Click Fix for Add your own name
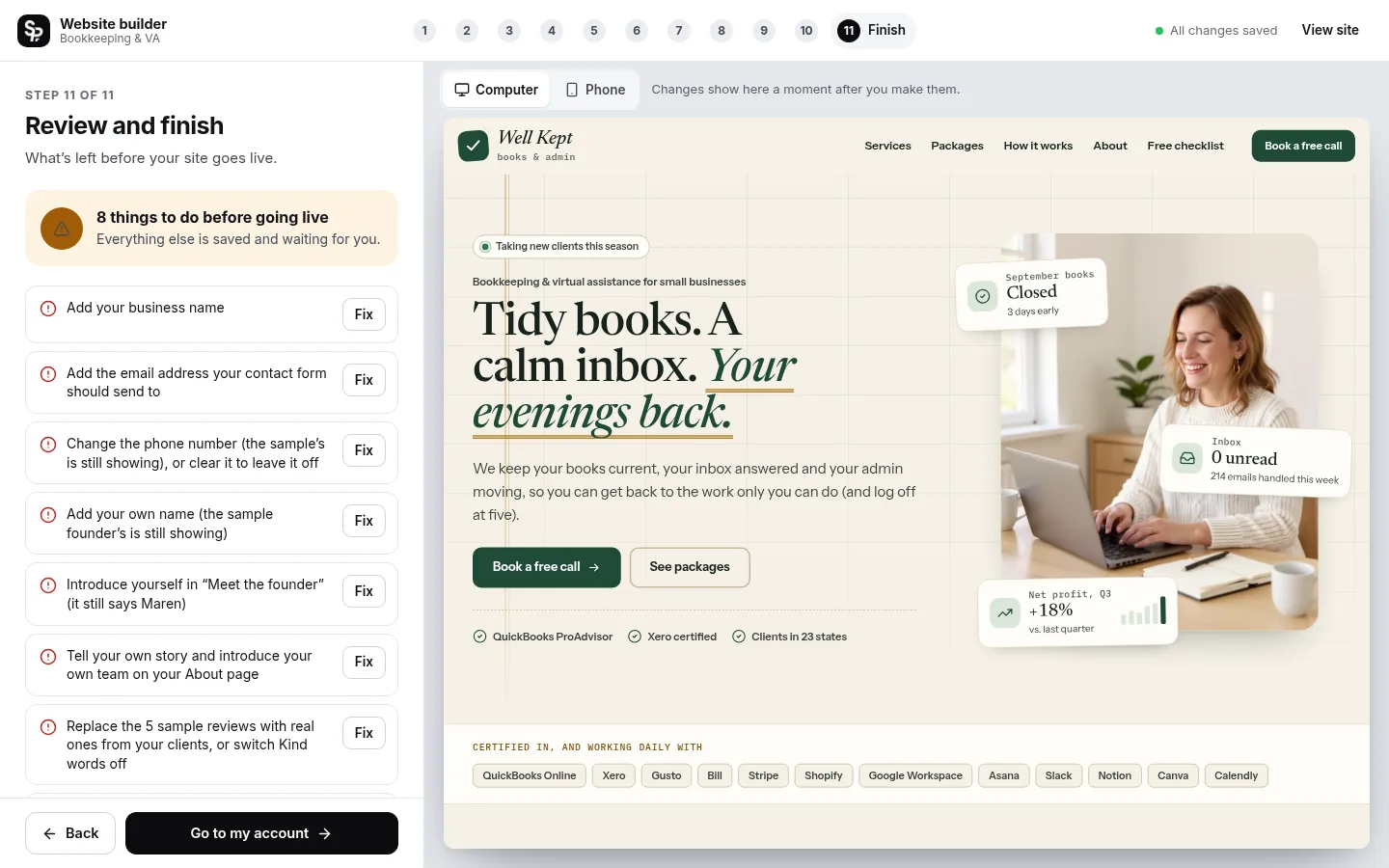The image size is (1389, 868). (x=364, y=521)
